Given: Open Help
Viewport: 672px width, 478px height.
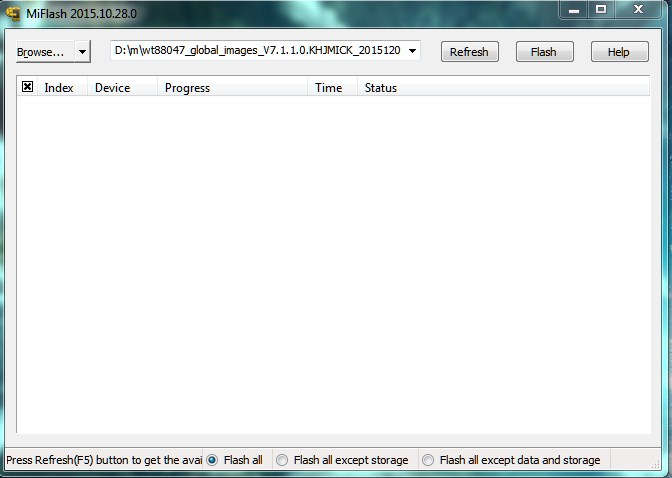Looking at the screenshot, I should (618, 52).
